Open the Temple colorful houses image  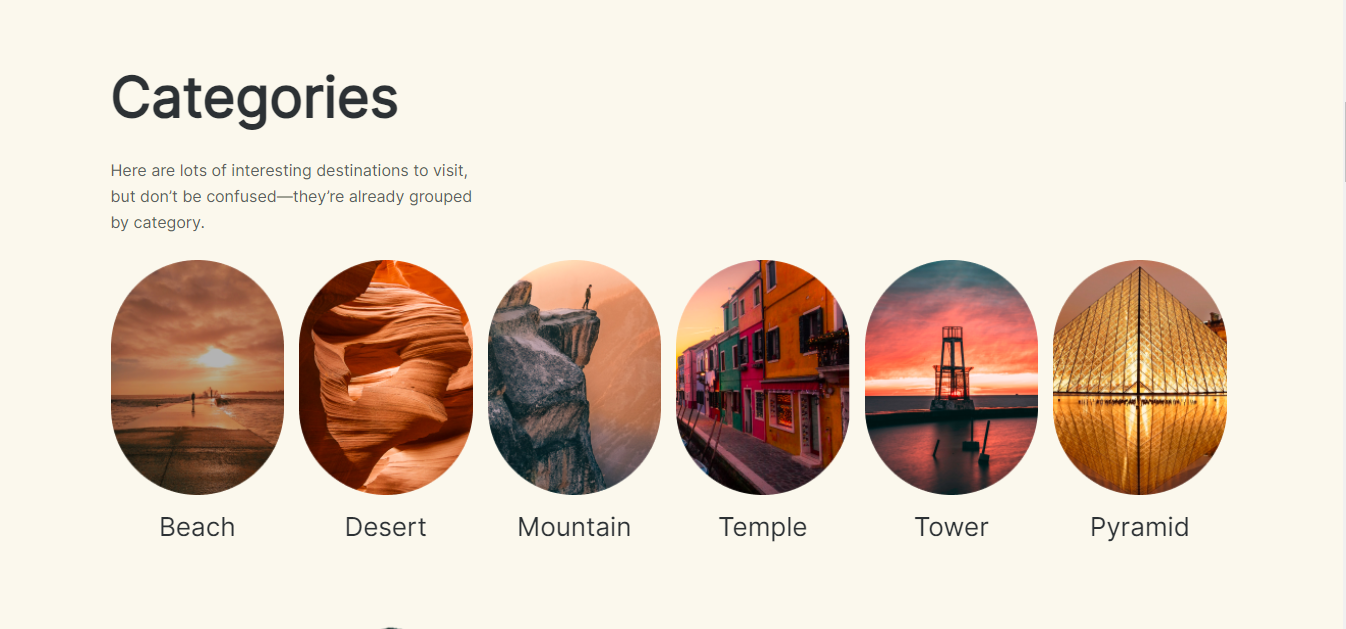762,377
